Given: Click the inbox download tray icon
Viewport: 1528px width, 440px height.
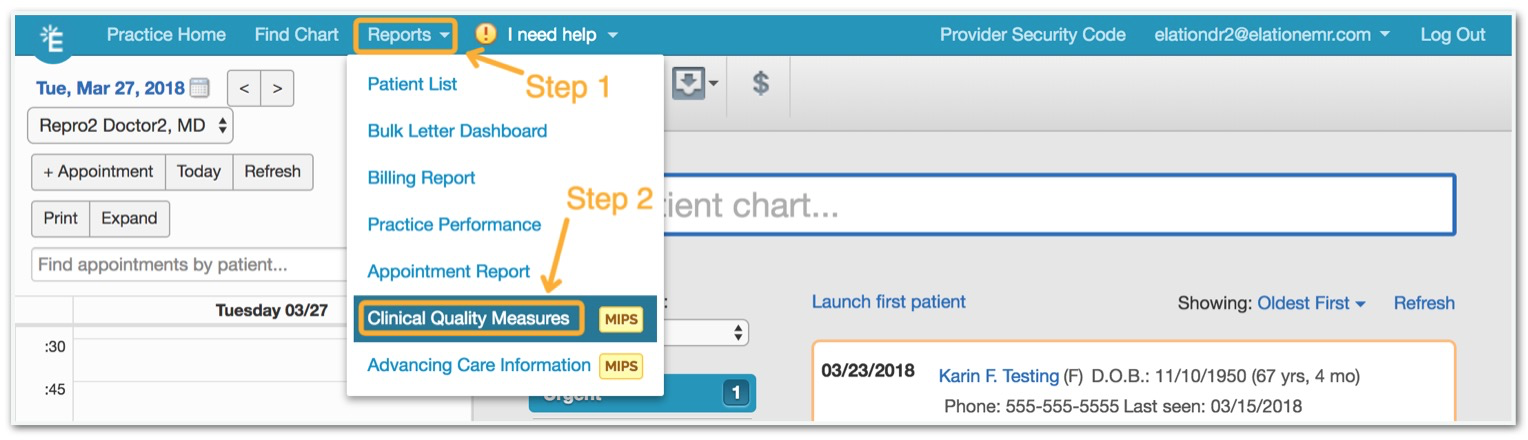Looking at the screenshot, I should tap(697, 84).
